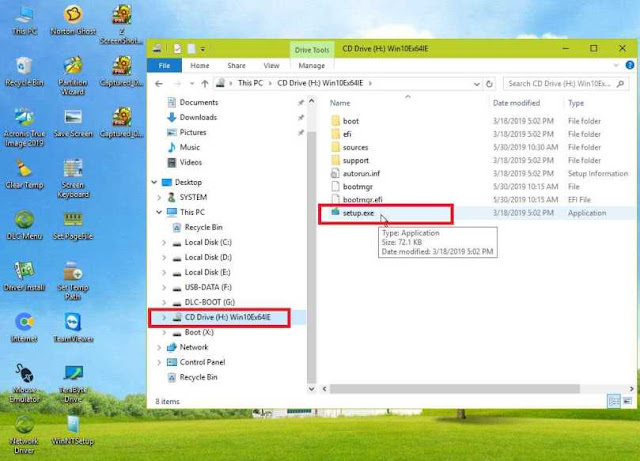Viewport: 640px width, 461px height.
Task: Select Boot (X:) drive in tree
Action: 199,332
